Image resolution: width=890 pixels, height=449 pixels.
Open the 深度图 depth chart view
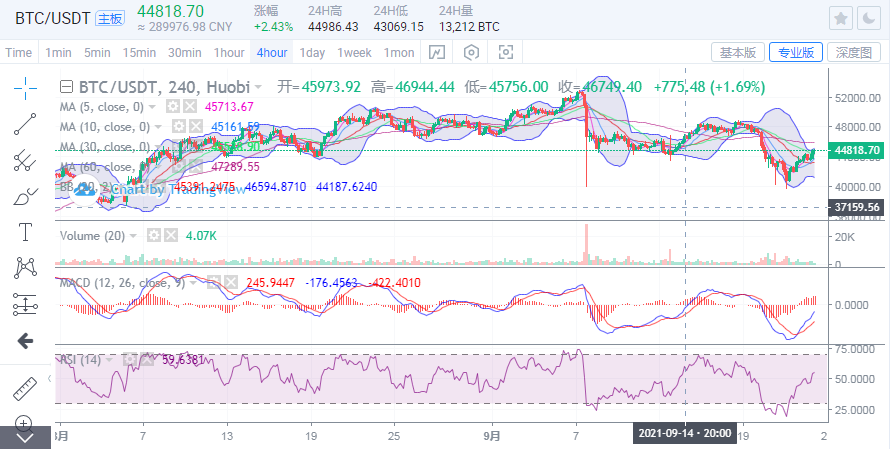tap(856, 52)
